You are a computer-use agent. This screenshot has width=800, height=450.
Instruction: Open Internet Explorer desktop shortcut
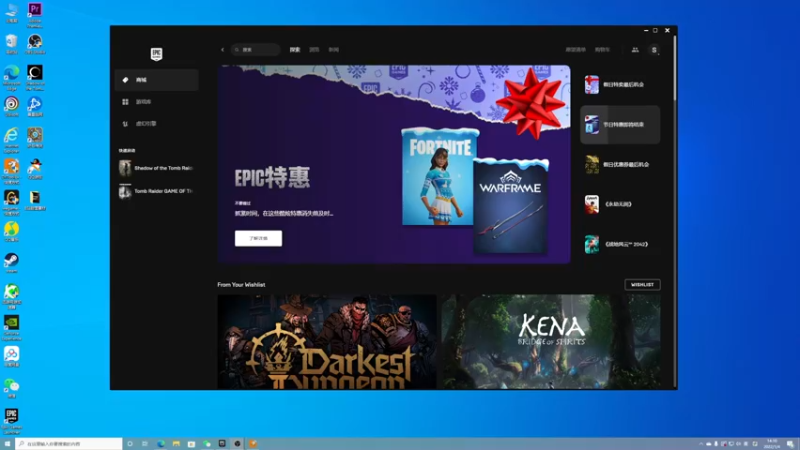click(x=11, y=140)
